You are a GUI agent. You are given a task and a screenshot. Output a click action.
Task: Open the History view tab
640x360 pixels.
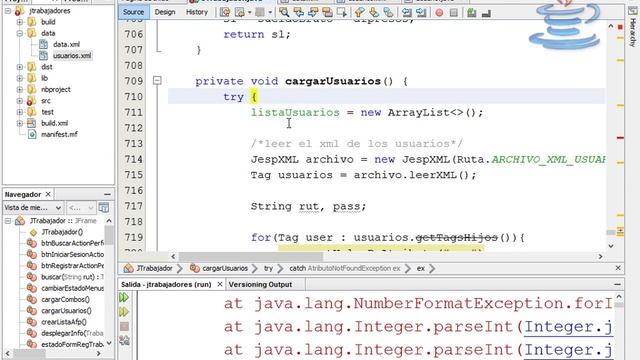click(x=197, y=12)
